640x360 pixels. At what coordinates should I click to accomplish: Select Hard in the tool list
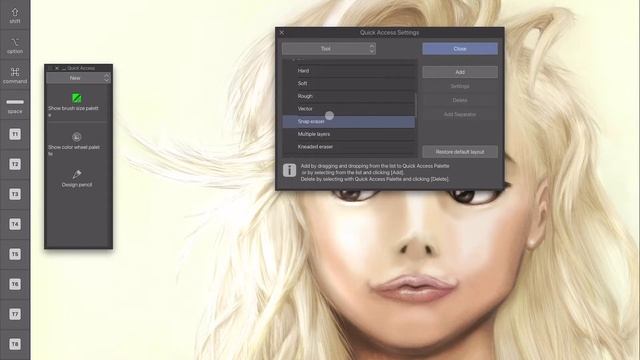coord(349,71)
